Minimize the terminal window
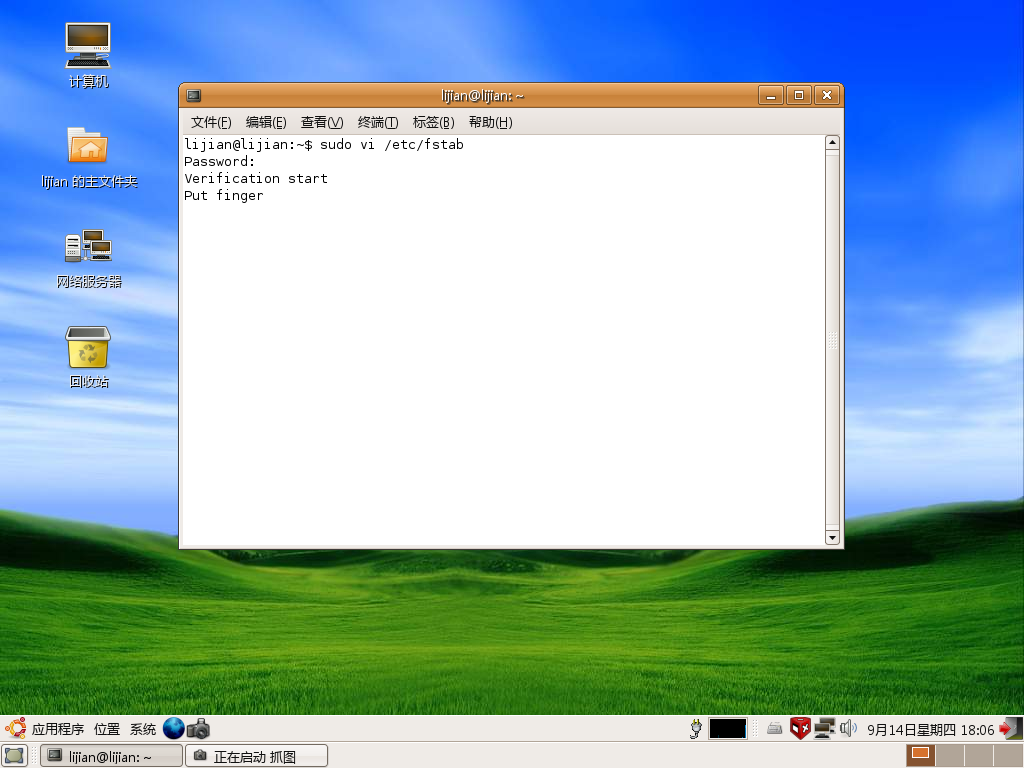The image size is (1024, 768). (771, 95)
